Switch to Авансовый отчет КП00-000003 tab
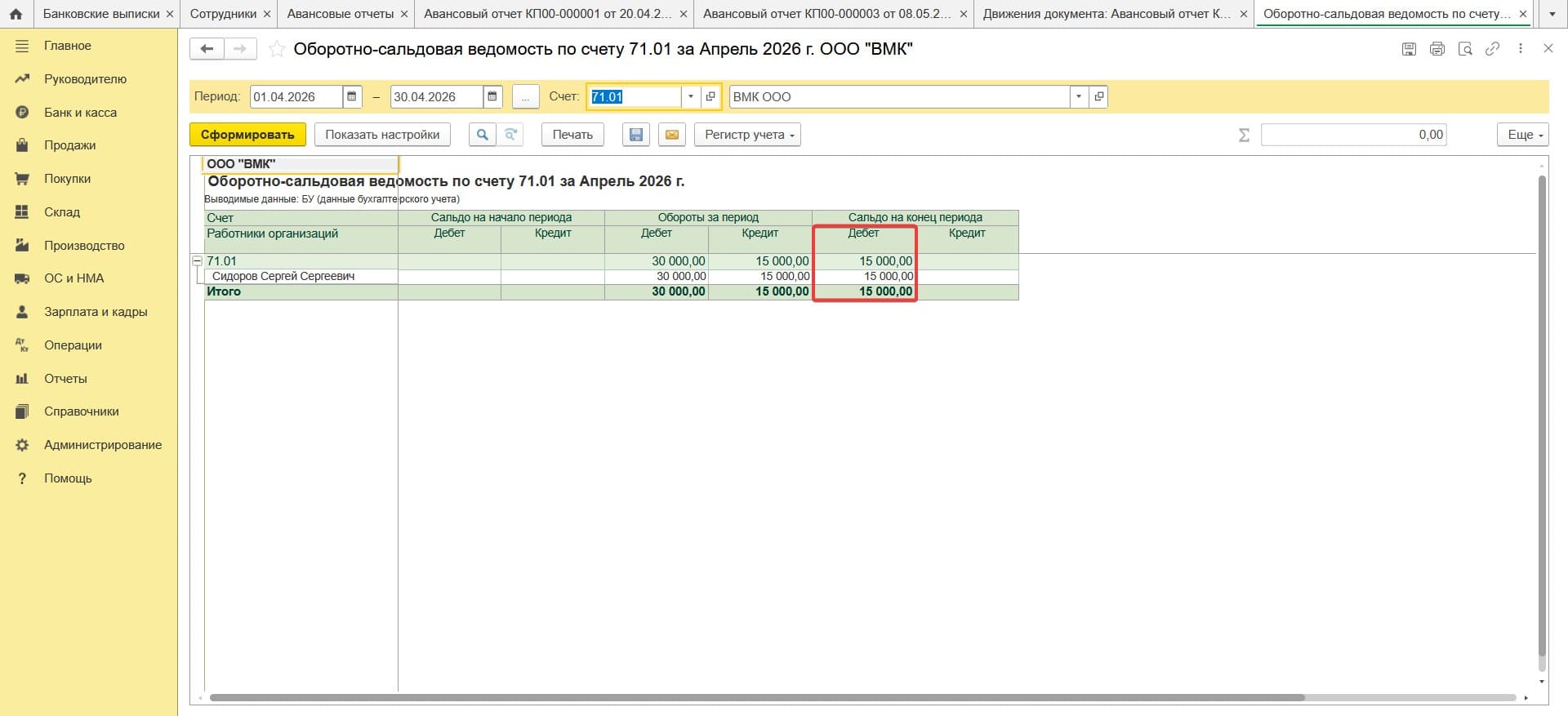The height and width of the screenshot is (716, 1568). [x=826, y=14]
